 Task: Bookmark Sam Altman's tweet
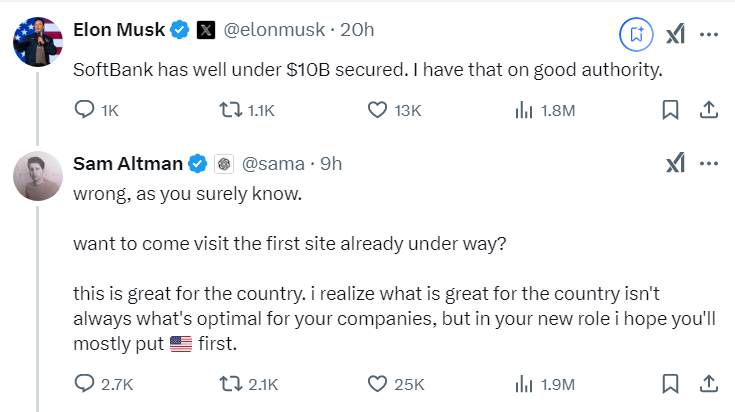click(x=672, y=383)
